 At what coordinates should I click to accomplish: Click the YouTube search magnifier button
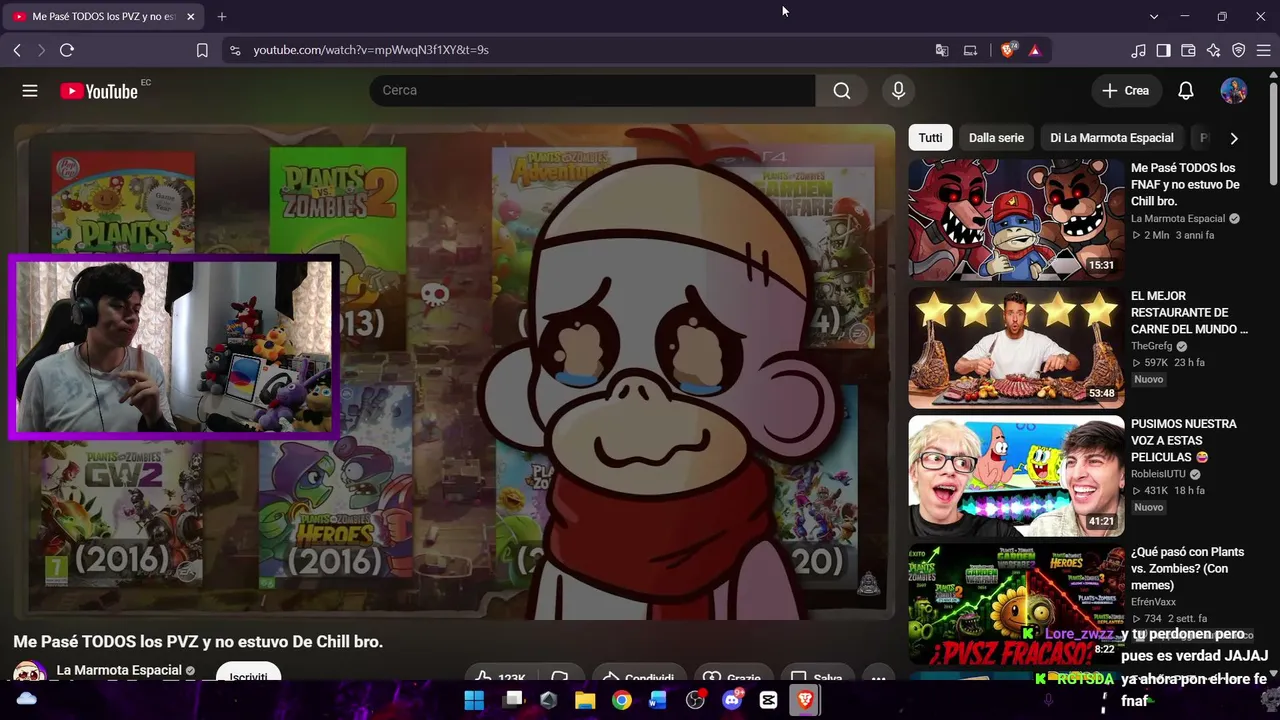point(842,91)
